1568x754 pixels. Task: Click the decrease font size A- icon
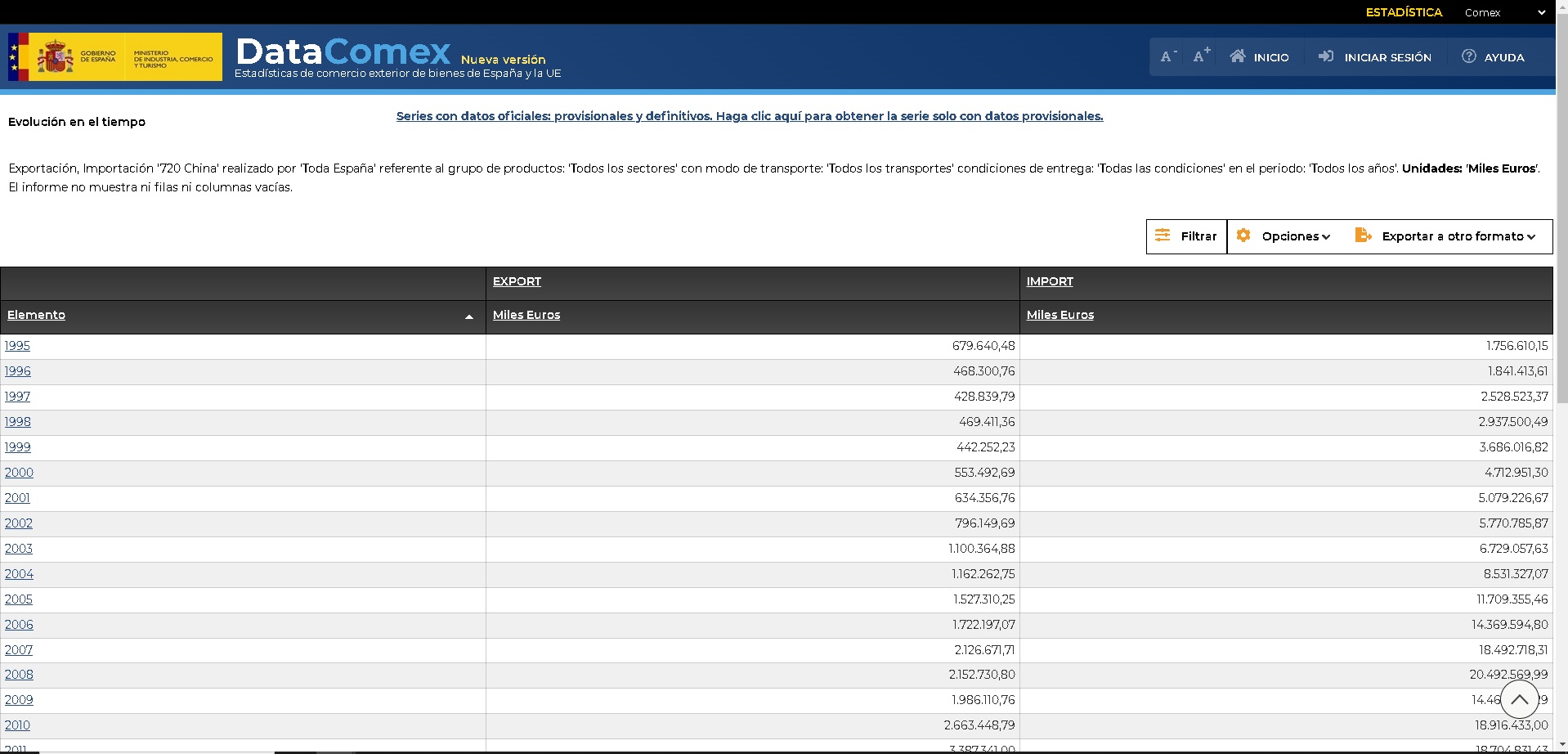point(1168,56)
